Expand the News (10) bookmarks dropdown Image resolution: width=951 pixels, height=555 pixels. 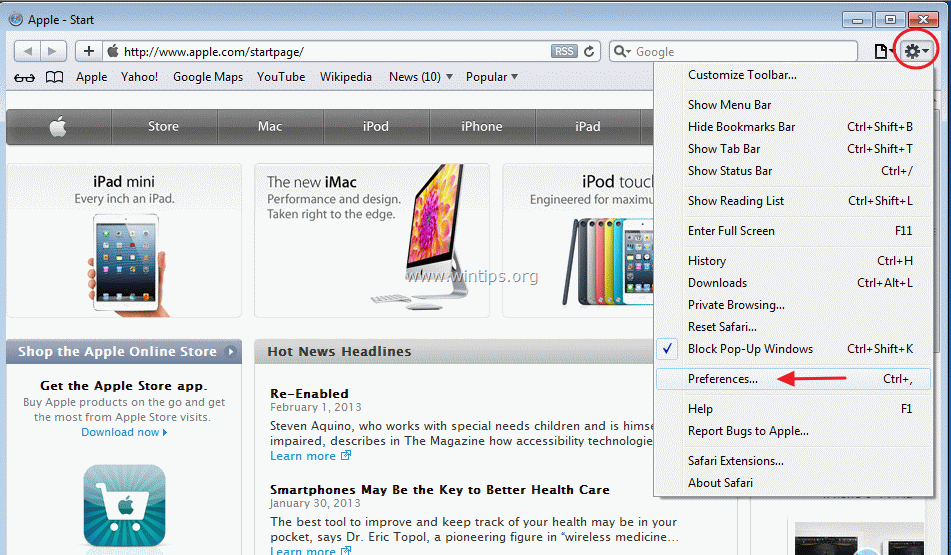coord(420,77)
